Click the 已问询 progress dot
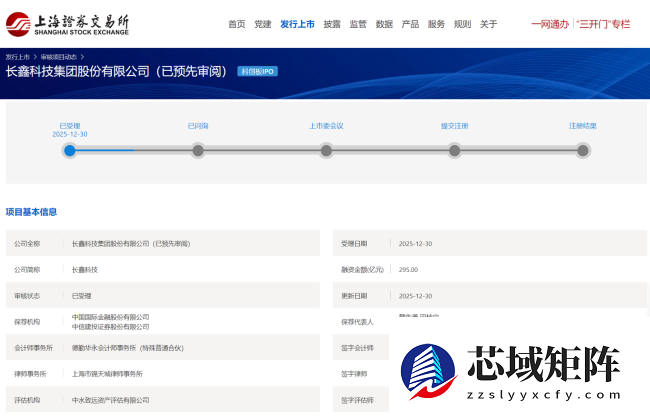 point(198,150)
